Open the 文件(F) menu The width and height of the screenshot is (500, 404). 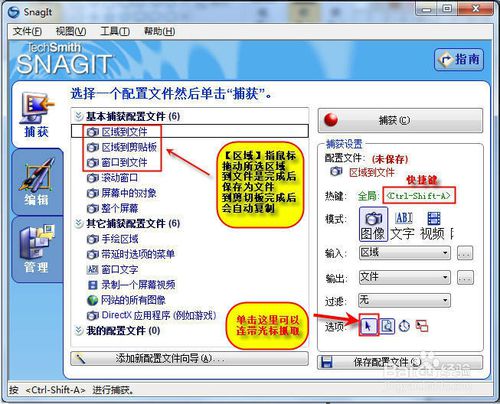27,31
